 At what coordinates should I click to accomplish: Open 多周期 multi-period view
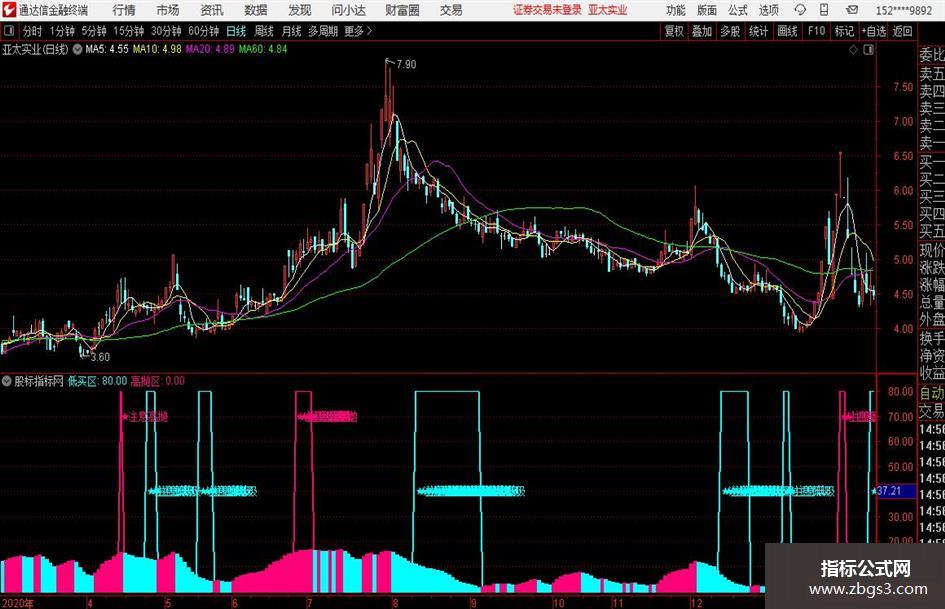pyautogui.click(x=323, y=31)
